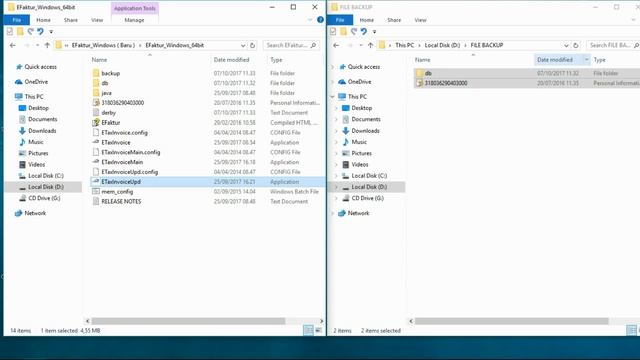Open the View ribbon tab in EFaktur window
Viewport: 640px width, 360px height.
(x=97, y=20)
